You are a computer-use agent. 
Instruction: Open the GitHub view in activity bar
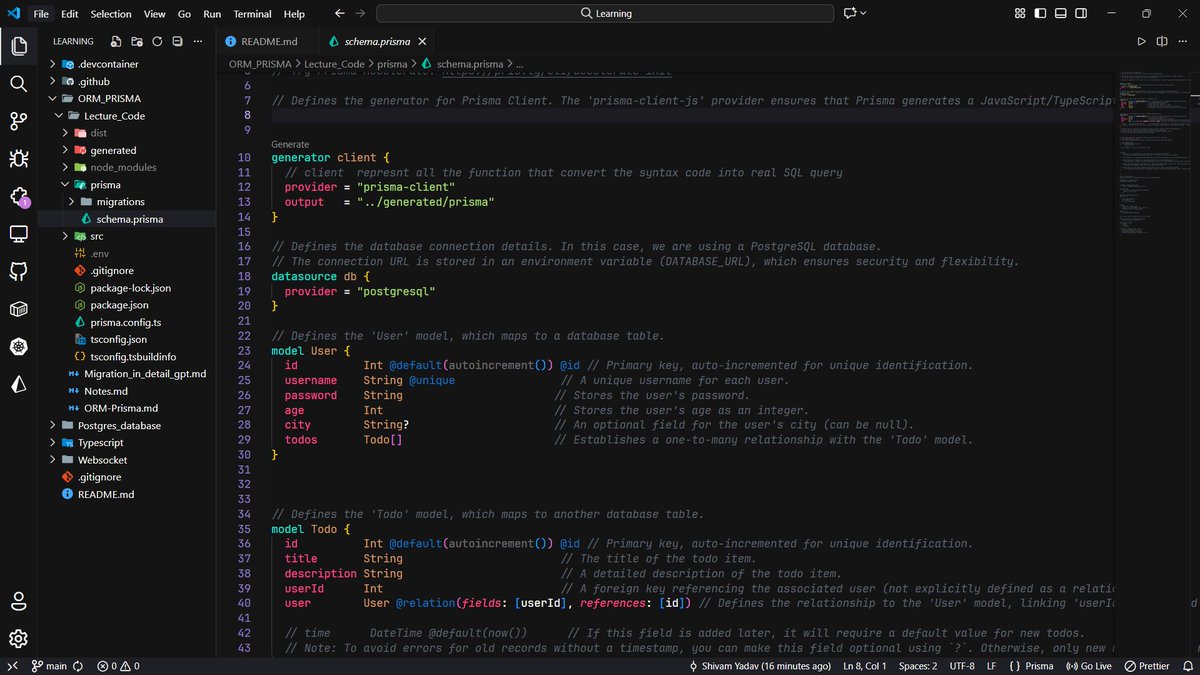(x=18, y=271)
